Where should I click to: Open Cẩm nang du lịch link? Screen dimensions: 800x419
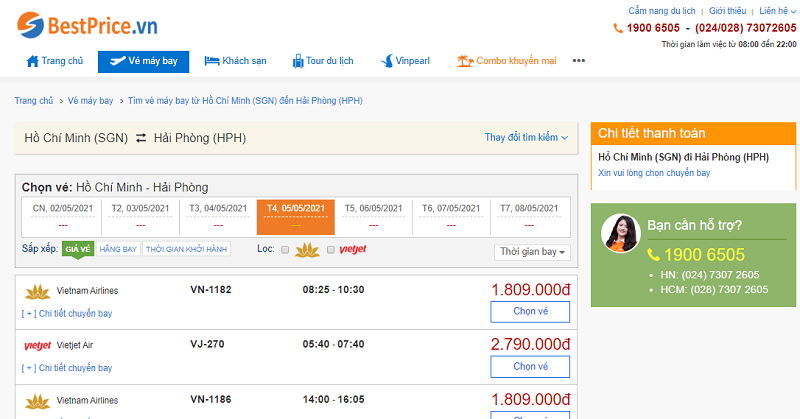[662, 11]
